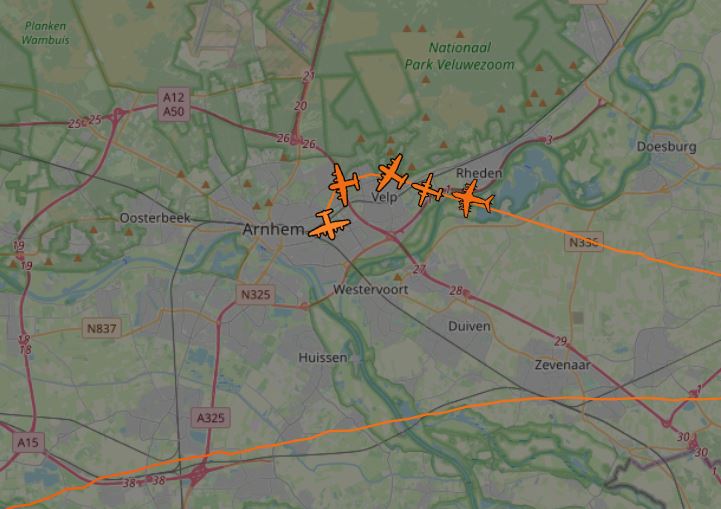Click the Arnhem city label
Viewport: 721px width, 509px height.
tap(274, 229)
